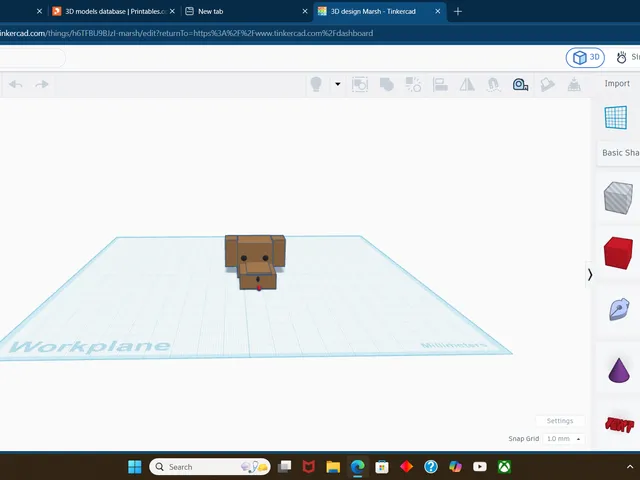Open Microsoft Store from the taskbar
The width and height of the screenshot is (640, 480).
point(382,467)
